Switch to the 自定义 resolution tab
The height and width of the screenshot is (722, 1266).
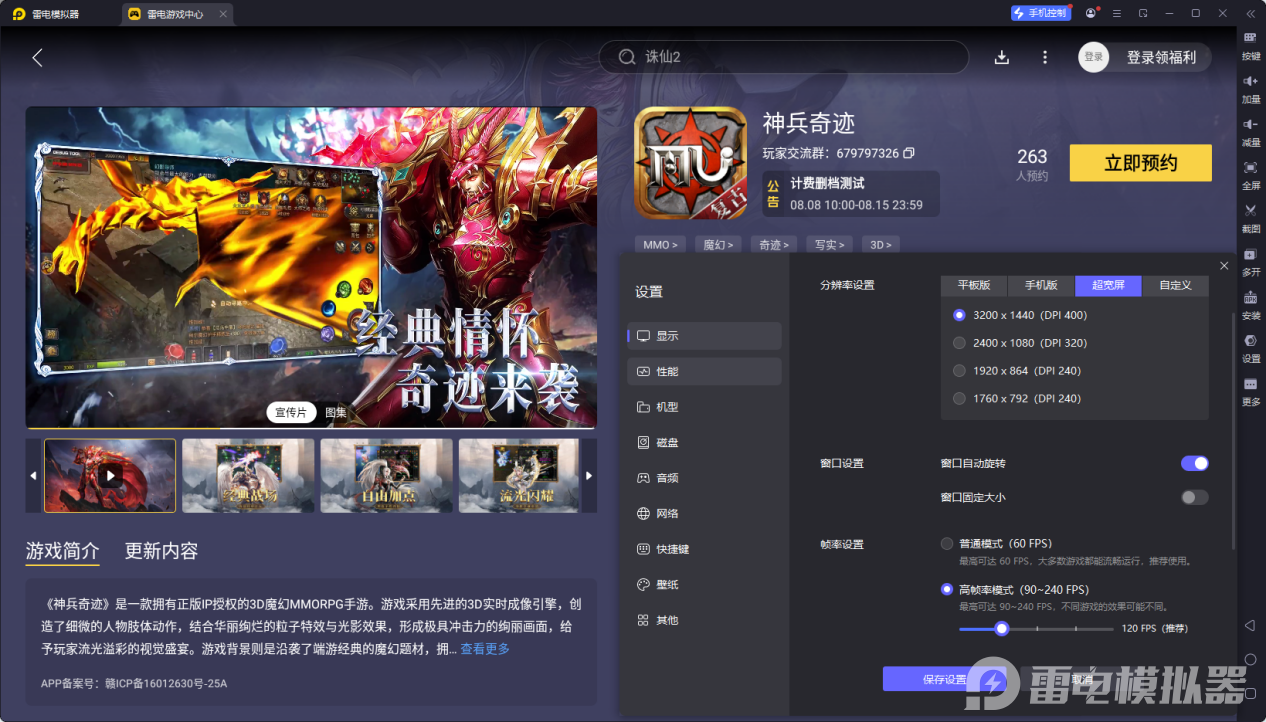1175,285
